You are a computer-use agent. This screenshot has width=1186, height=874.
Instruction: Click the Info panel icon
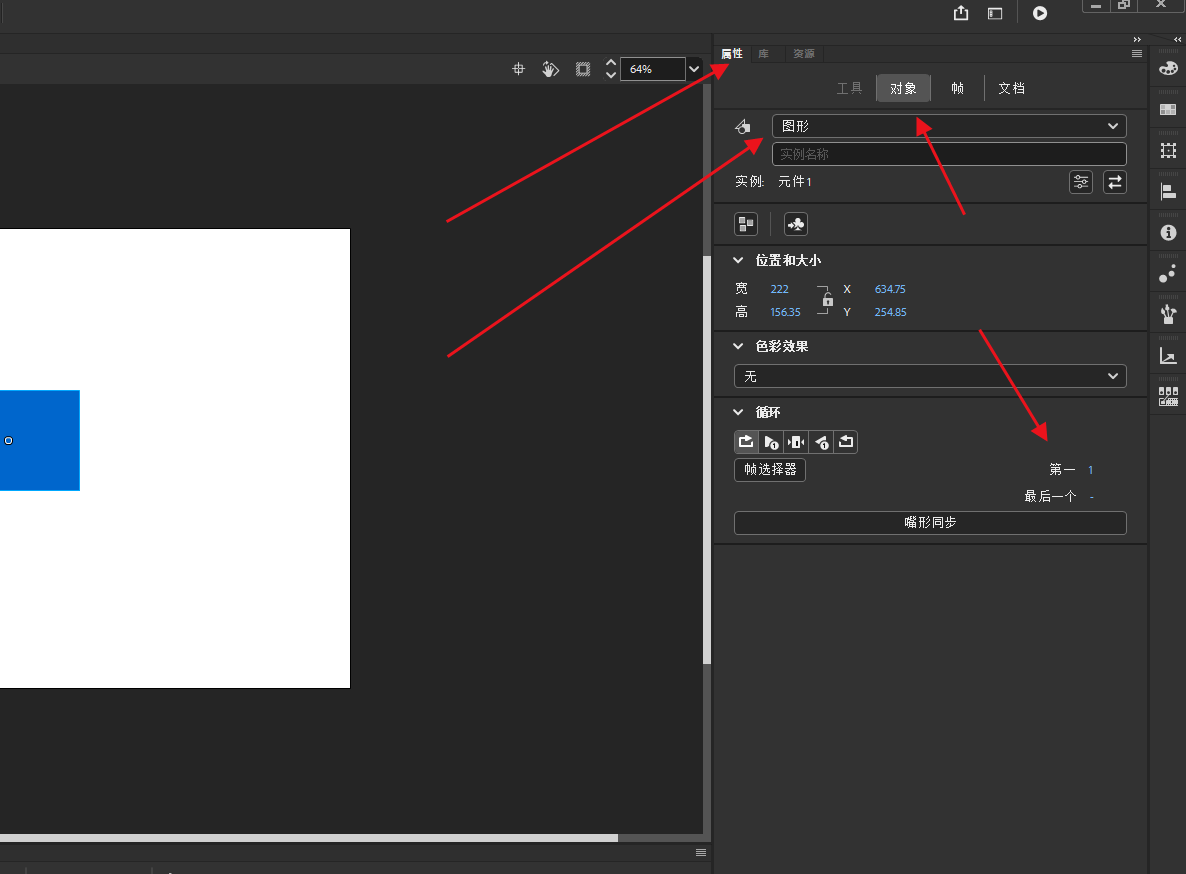(1167, 232)
